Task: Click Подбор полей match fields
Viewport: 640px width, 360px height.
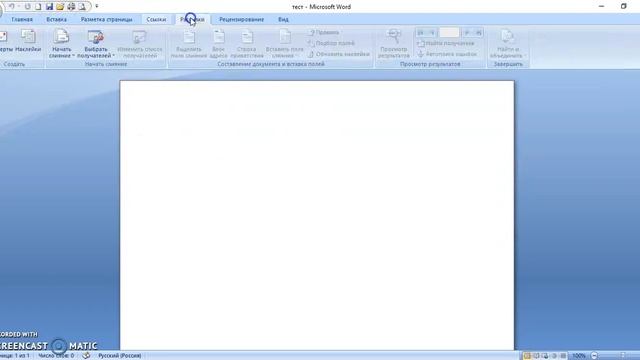Action: [x=331, y=43]
